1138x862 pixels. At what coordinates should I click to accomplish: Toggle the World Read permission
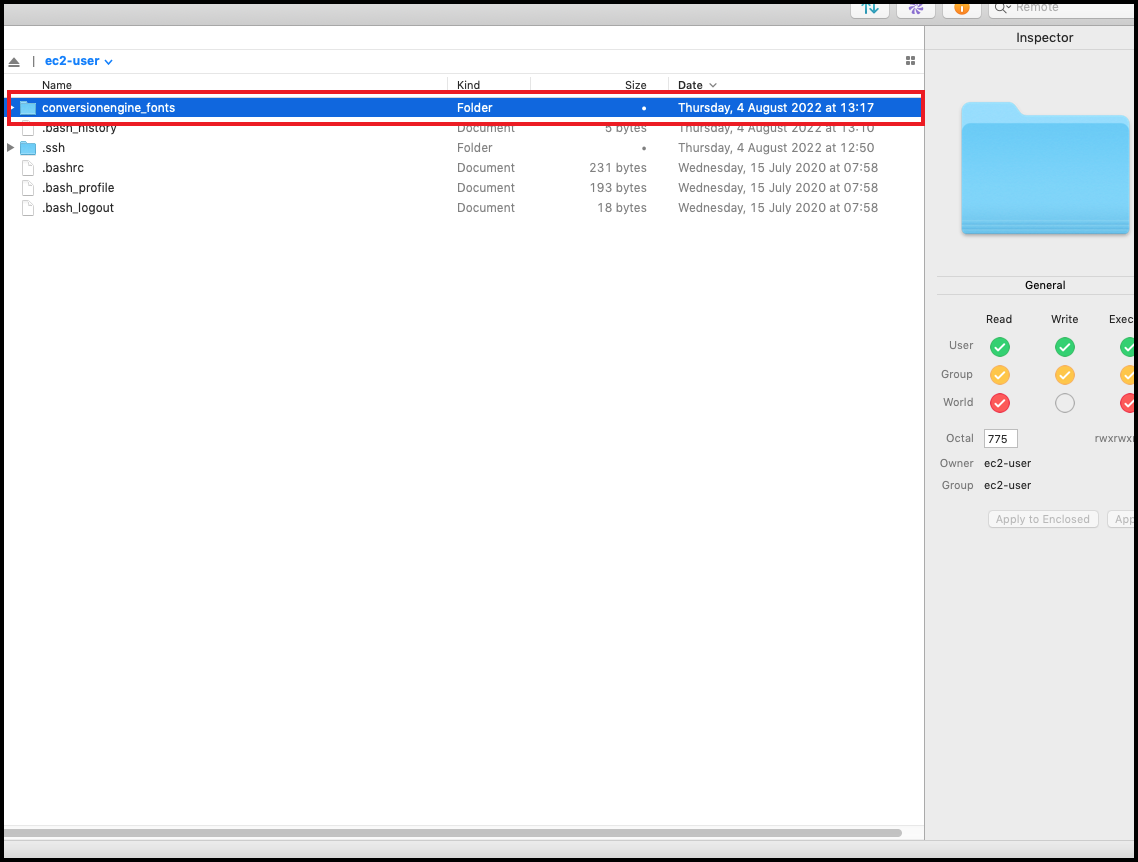999,403
